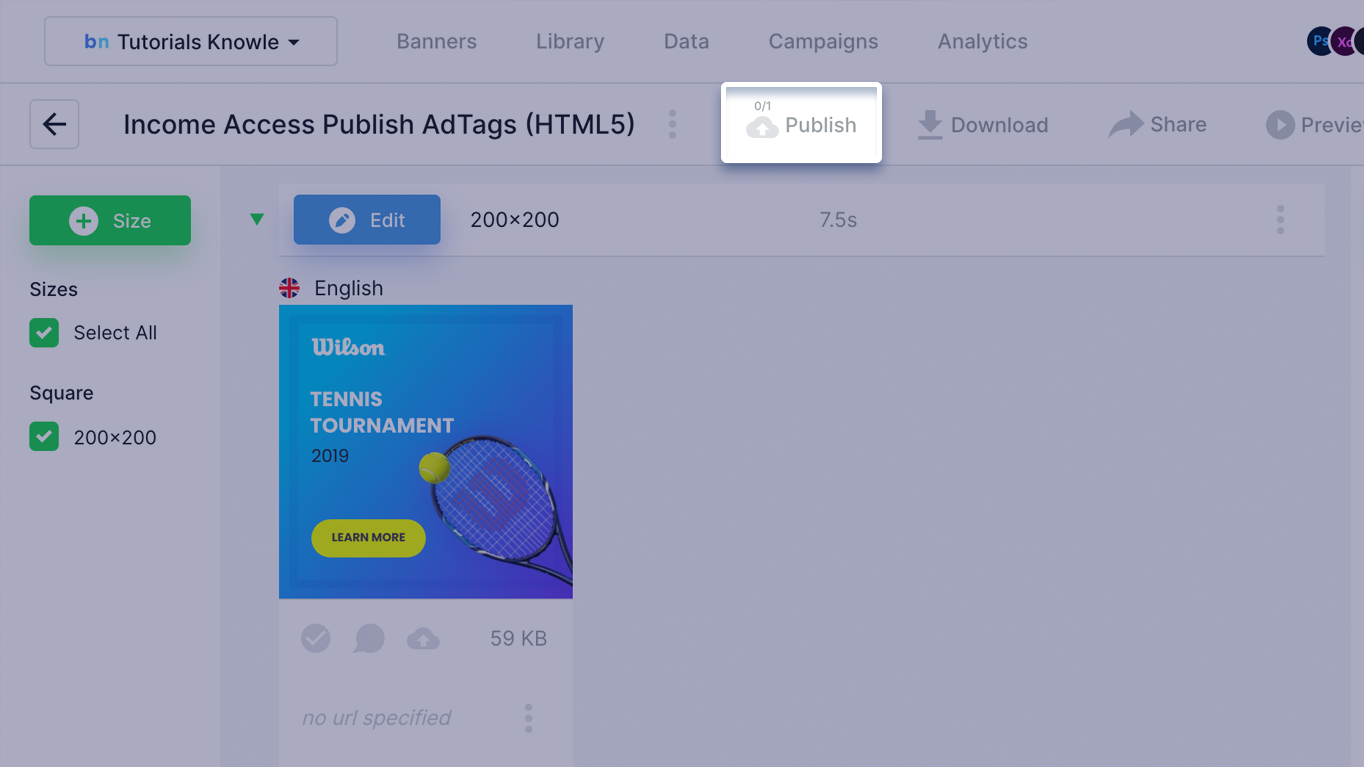Toggle the Select All sizes checkbox
This screenshot has height=767, width=1364.
tap(44, 333)
